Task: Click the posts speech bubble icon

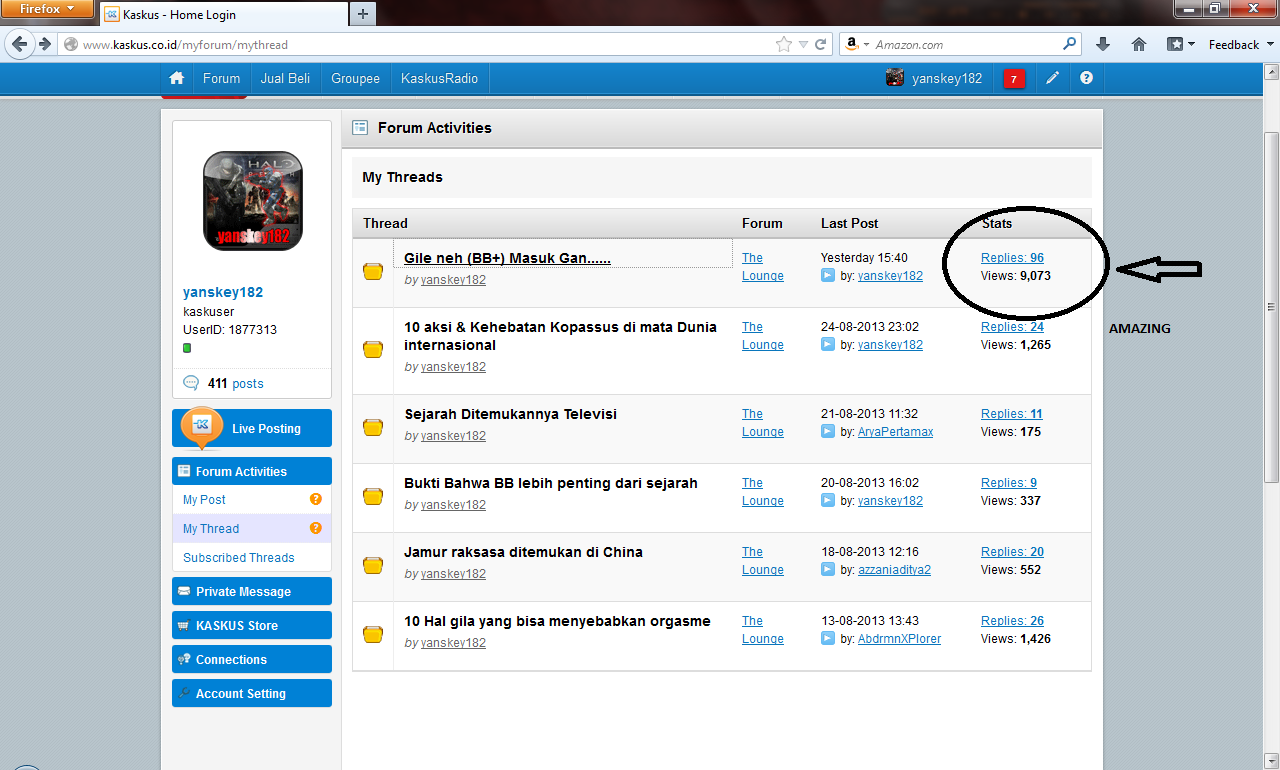Action: pos(191,383)
